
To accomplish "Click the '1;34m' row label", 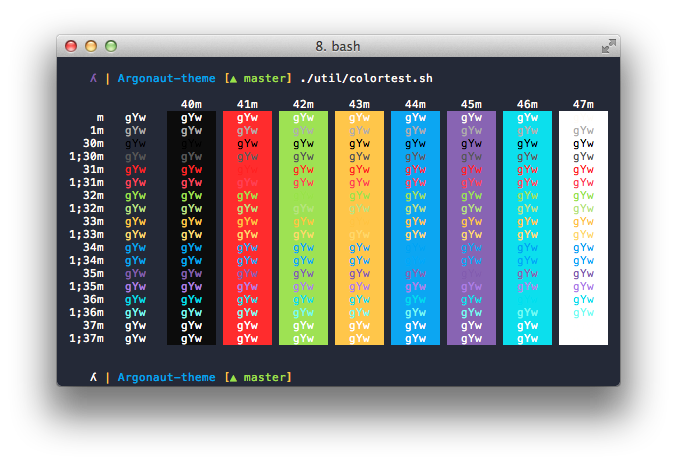I will tap(86, 260).
